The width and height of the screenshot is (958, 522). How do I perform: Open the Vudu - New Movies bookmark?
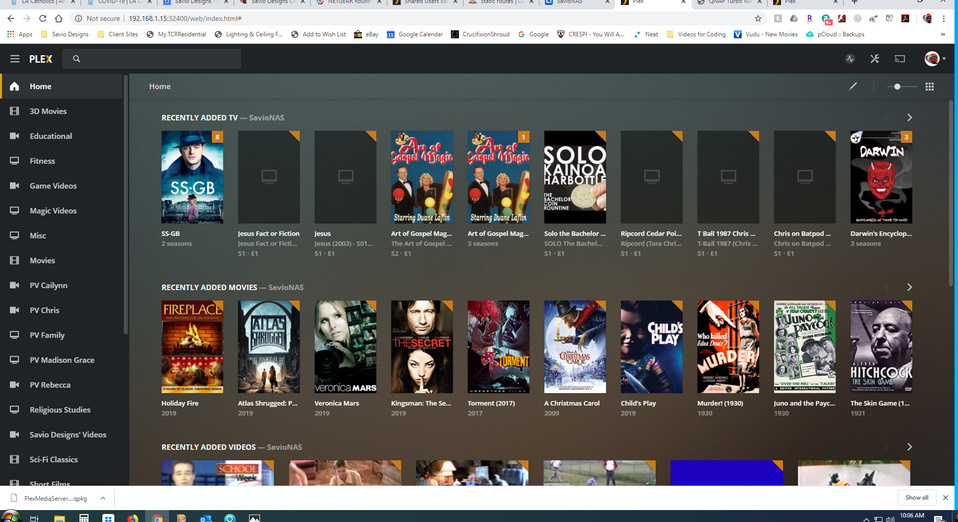tap(766, 34)
